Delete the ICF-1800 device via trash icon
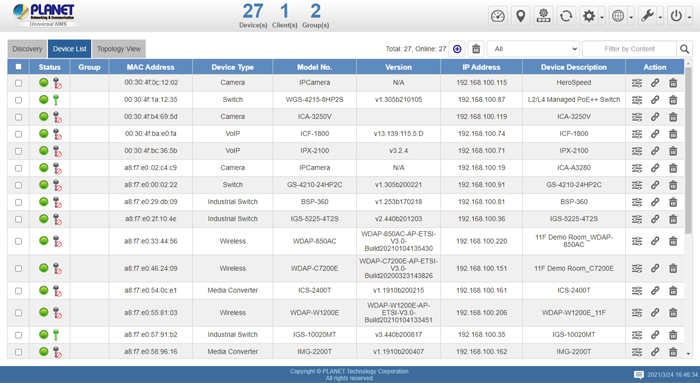Screen dimensions: 700x383 tap(673, 134)
